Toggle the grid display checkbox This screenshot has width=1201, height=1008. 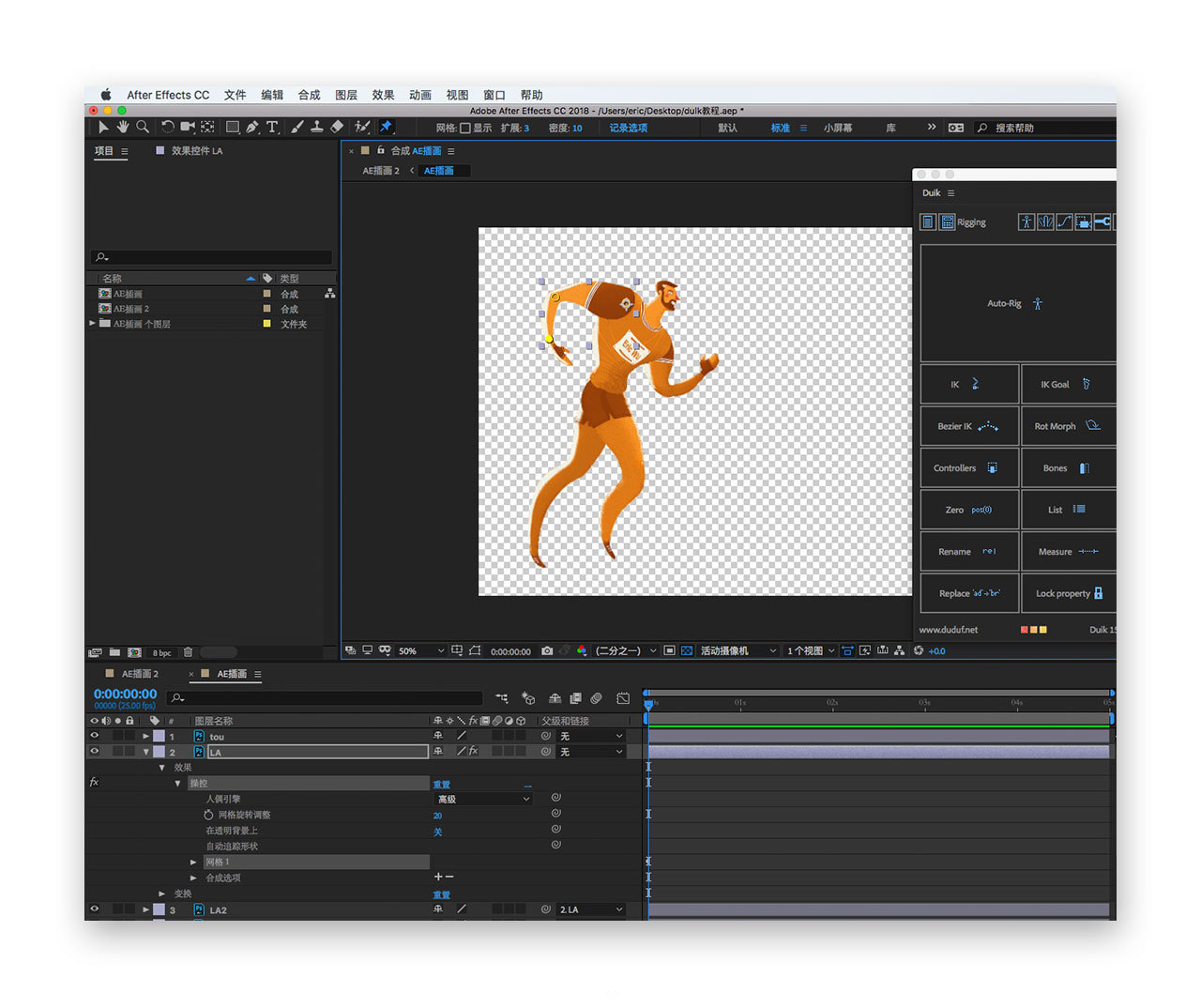click(465, 128)
